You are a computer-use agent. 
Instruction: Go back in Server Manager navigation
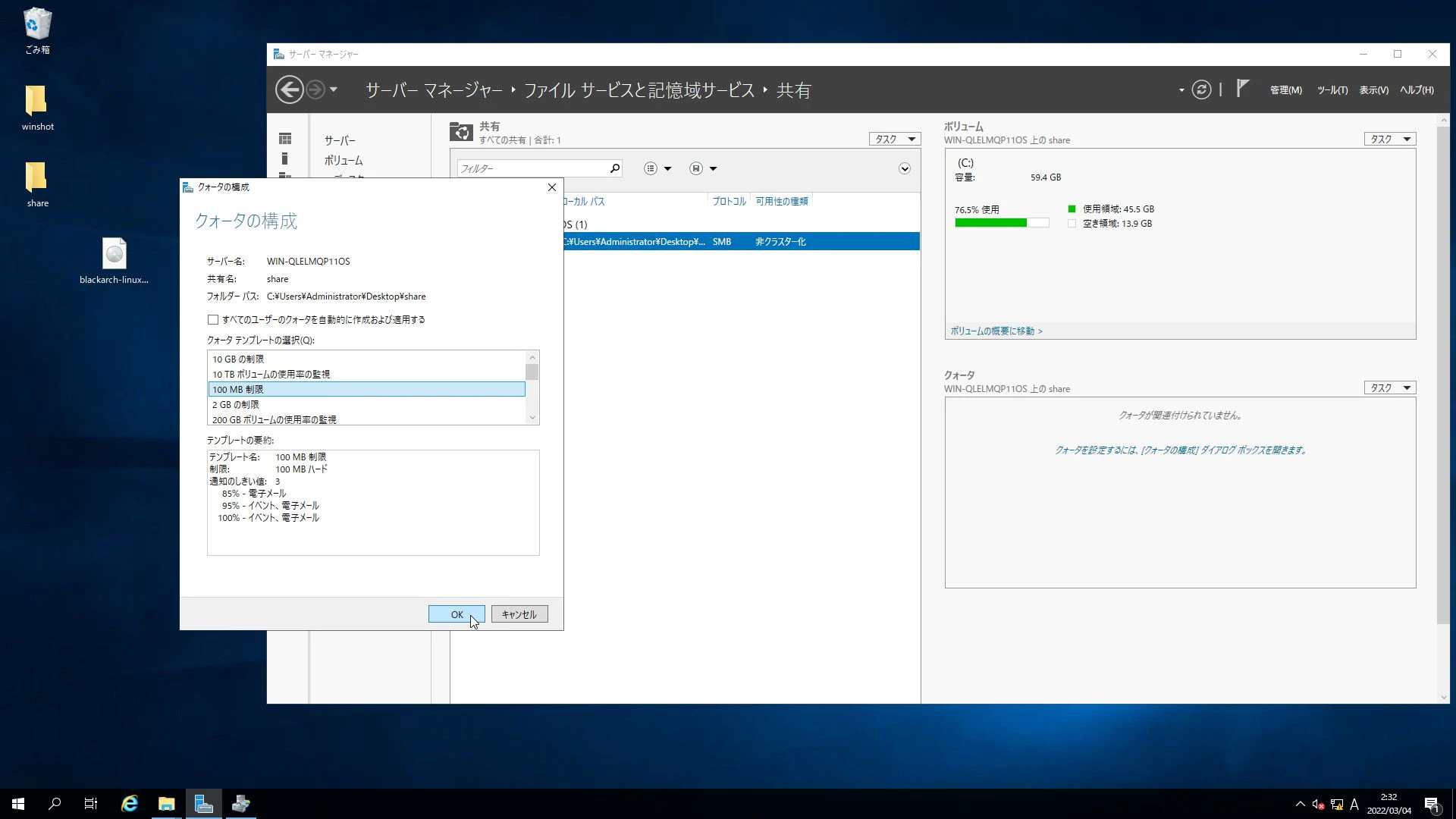[x=289, y=89]
